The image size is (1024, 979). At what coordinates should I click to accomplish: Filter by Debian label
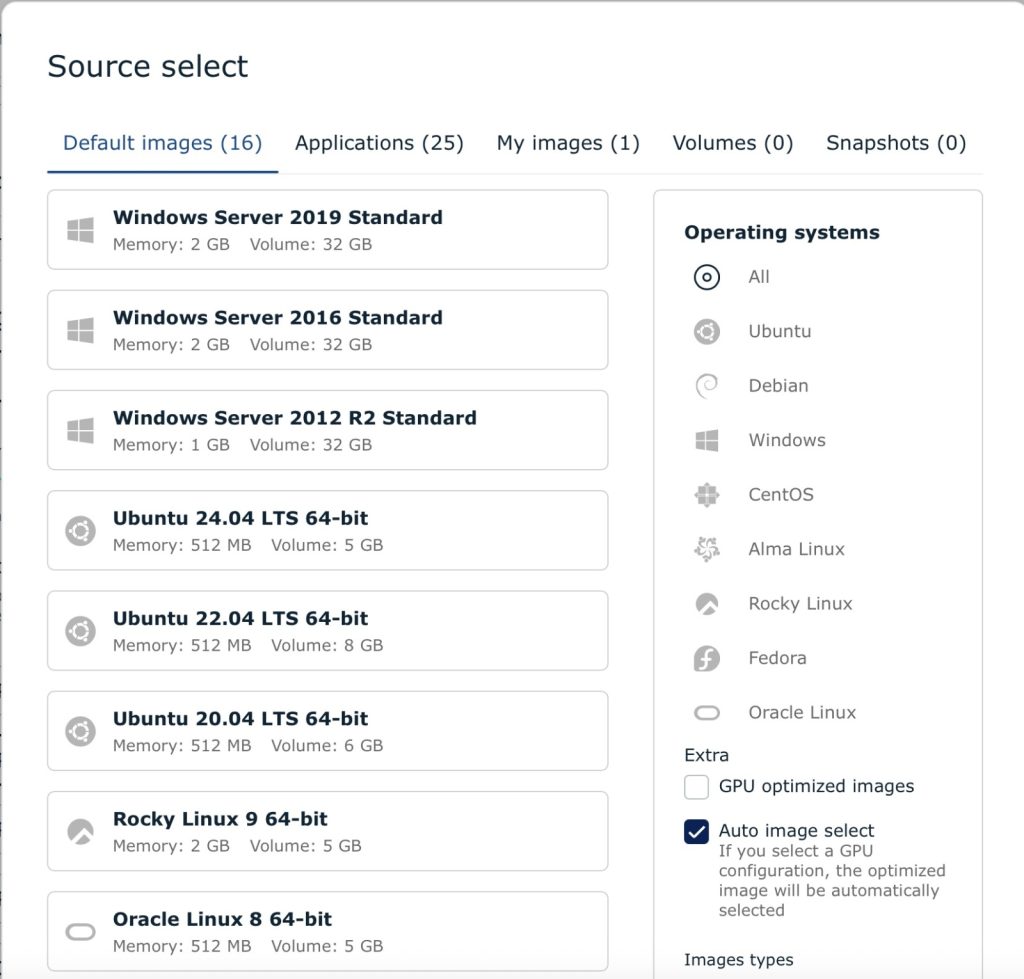pos(778,386)
